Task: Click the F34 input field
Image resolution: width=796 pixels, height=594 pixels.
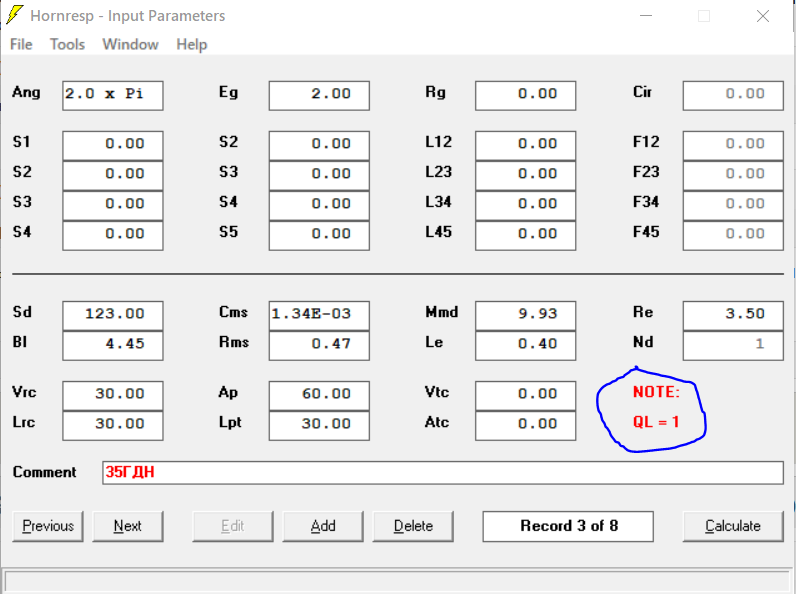Action: point(733,206)
